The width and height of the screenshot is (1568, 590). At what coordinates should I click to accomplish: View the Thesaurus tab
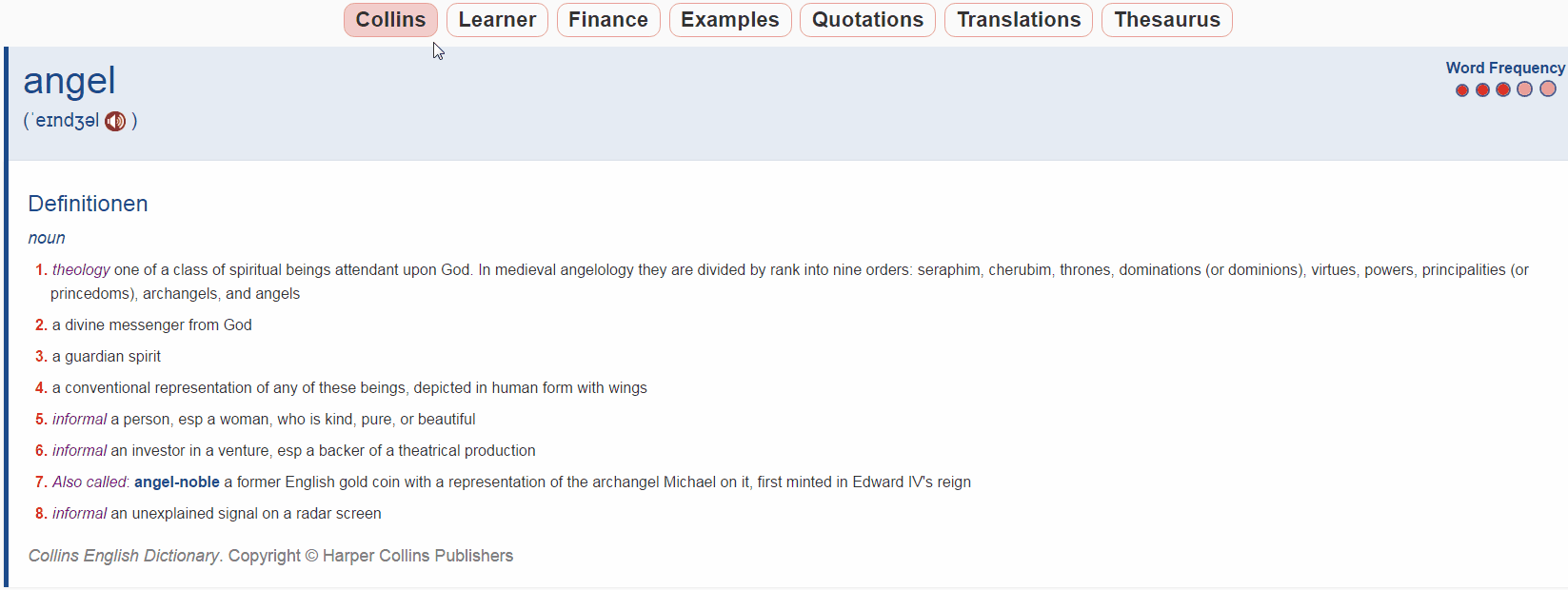click(1167, 20)
